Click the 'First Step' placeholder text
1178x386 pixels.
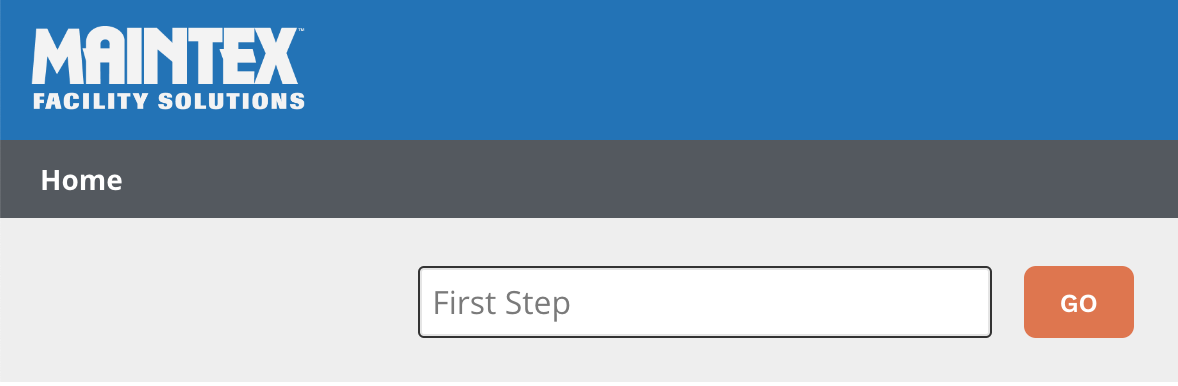pos(502,303)
